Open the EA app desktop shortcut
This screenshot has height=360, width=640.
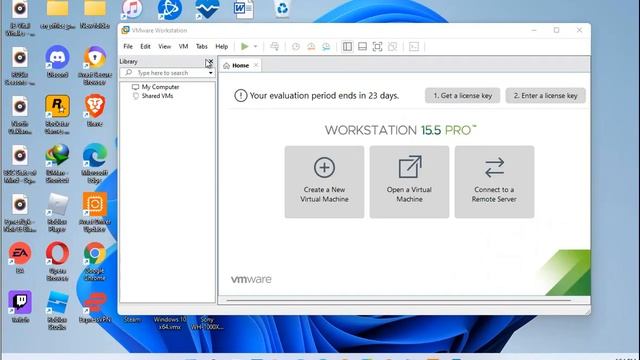point(20,257)
